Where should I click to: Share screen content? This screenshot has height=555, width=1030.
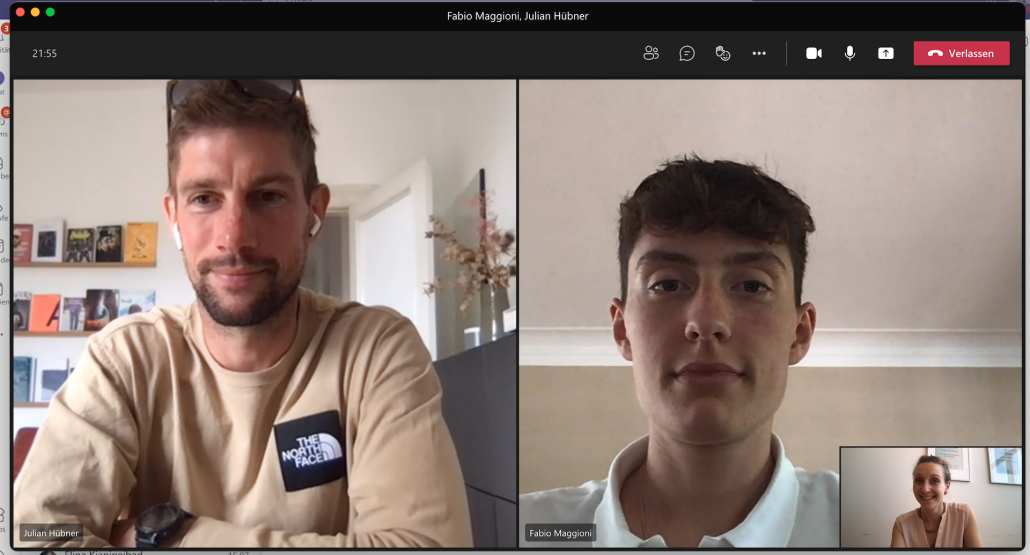pos(885,53)
